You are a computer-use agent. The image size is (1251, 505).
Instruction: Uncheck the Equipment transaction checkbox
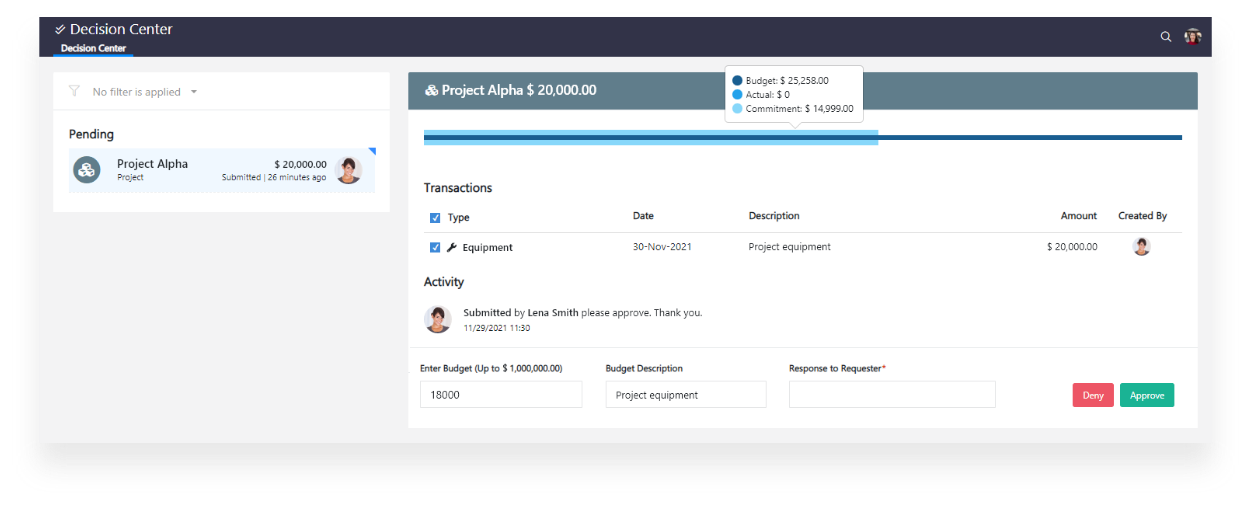tap(434, 247)
